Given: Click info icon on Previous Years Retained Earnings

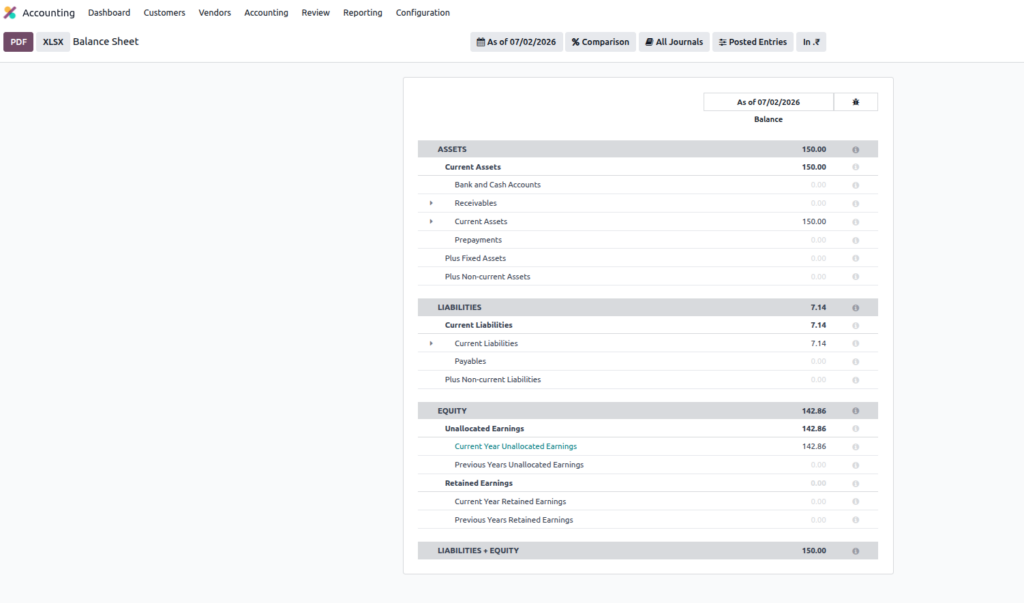Looking at the screenshot, I should pos(856,520).
